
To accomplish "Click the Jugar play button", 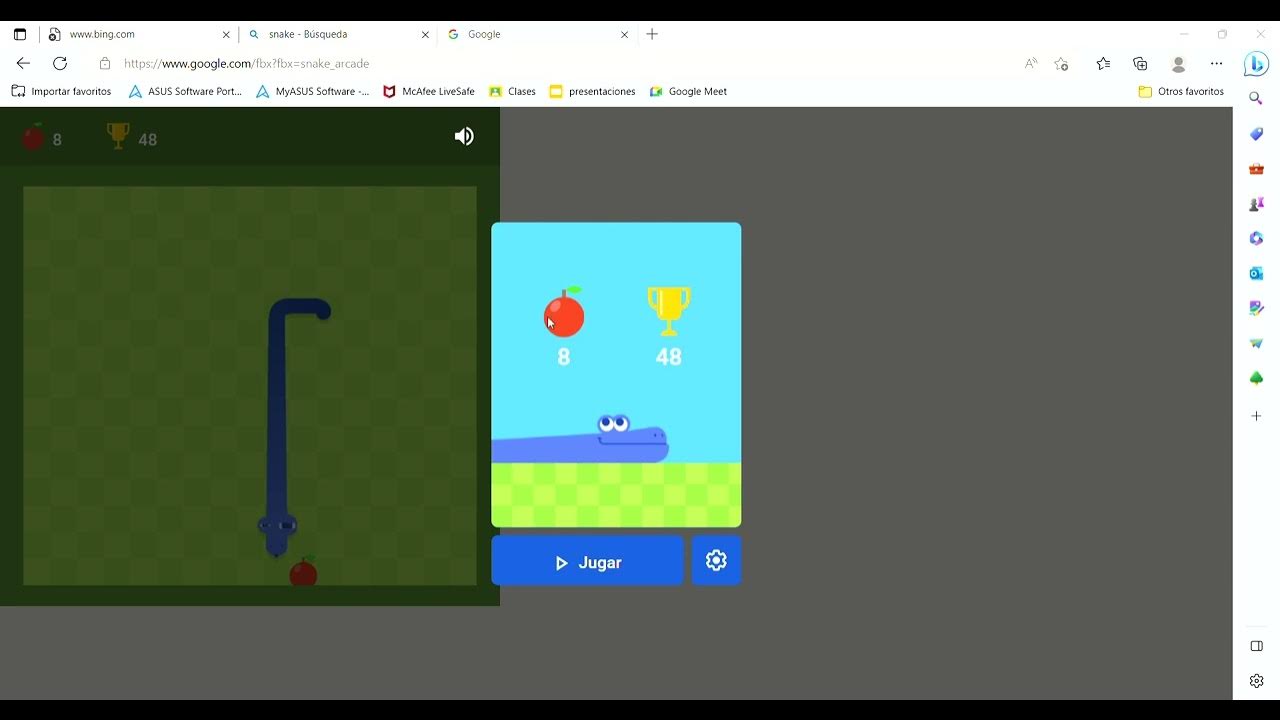I will [x=587, y=561].
